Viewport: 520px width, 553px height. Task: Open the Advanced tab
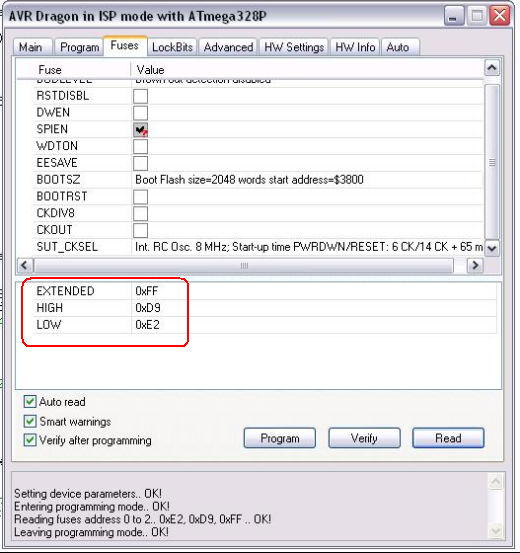tap(228, 47)
